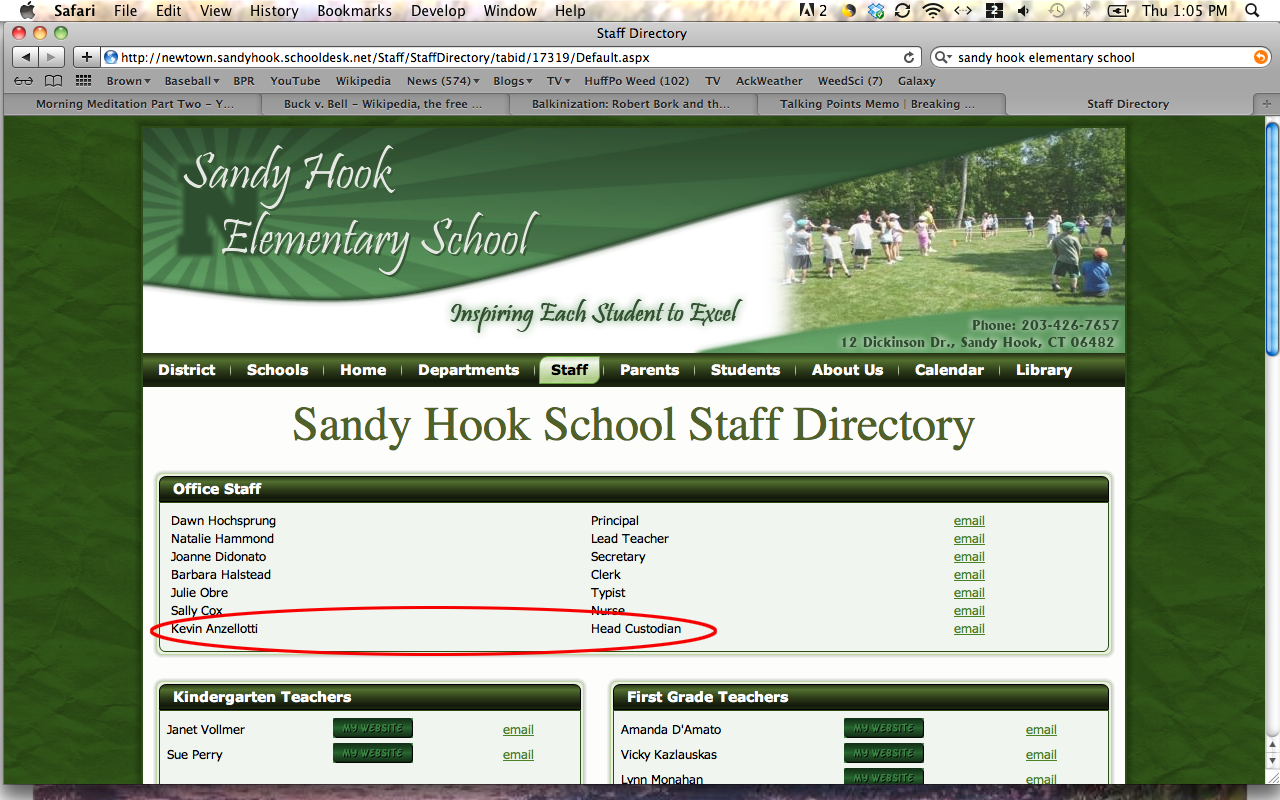Go forward to next page
Screen dimensions: 1280x800
pos(51,58)
